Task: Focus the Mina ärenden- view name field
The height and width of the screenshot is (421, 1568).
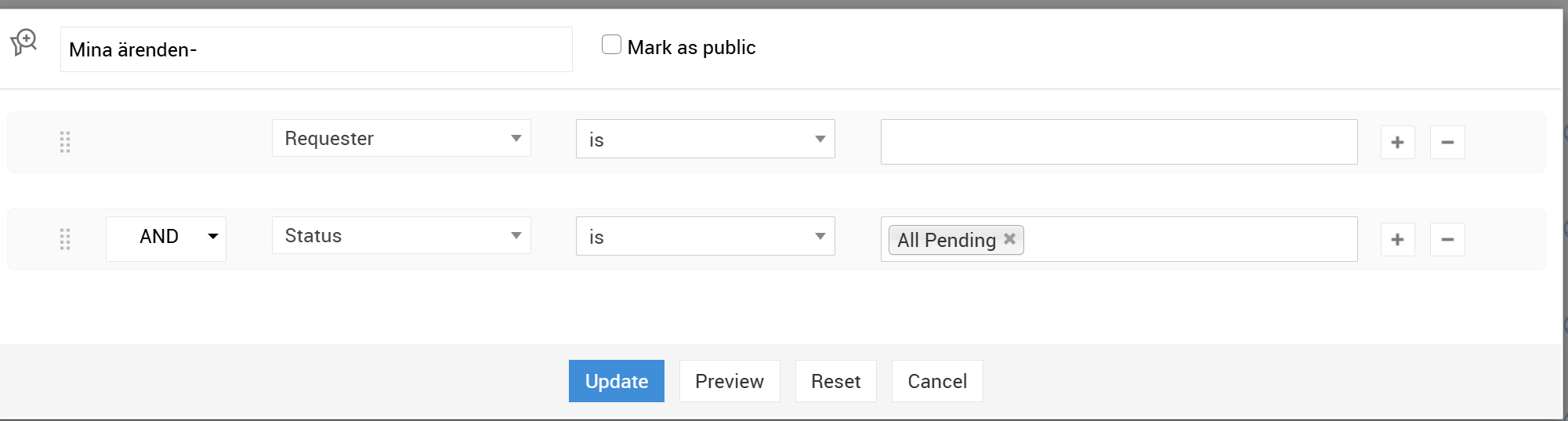Action: click(316, 49)
